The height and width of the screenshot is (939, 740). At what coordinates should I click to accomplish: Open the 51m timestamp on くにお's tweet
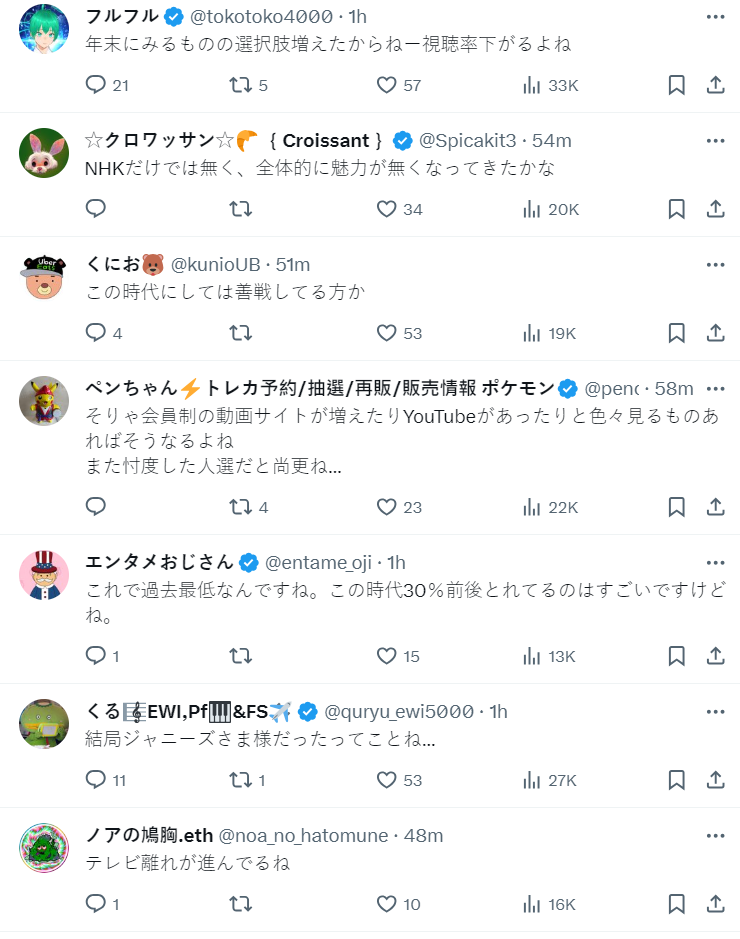(293, 265)
